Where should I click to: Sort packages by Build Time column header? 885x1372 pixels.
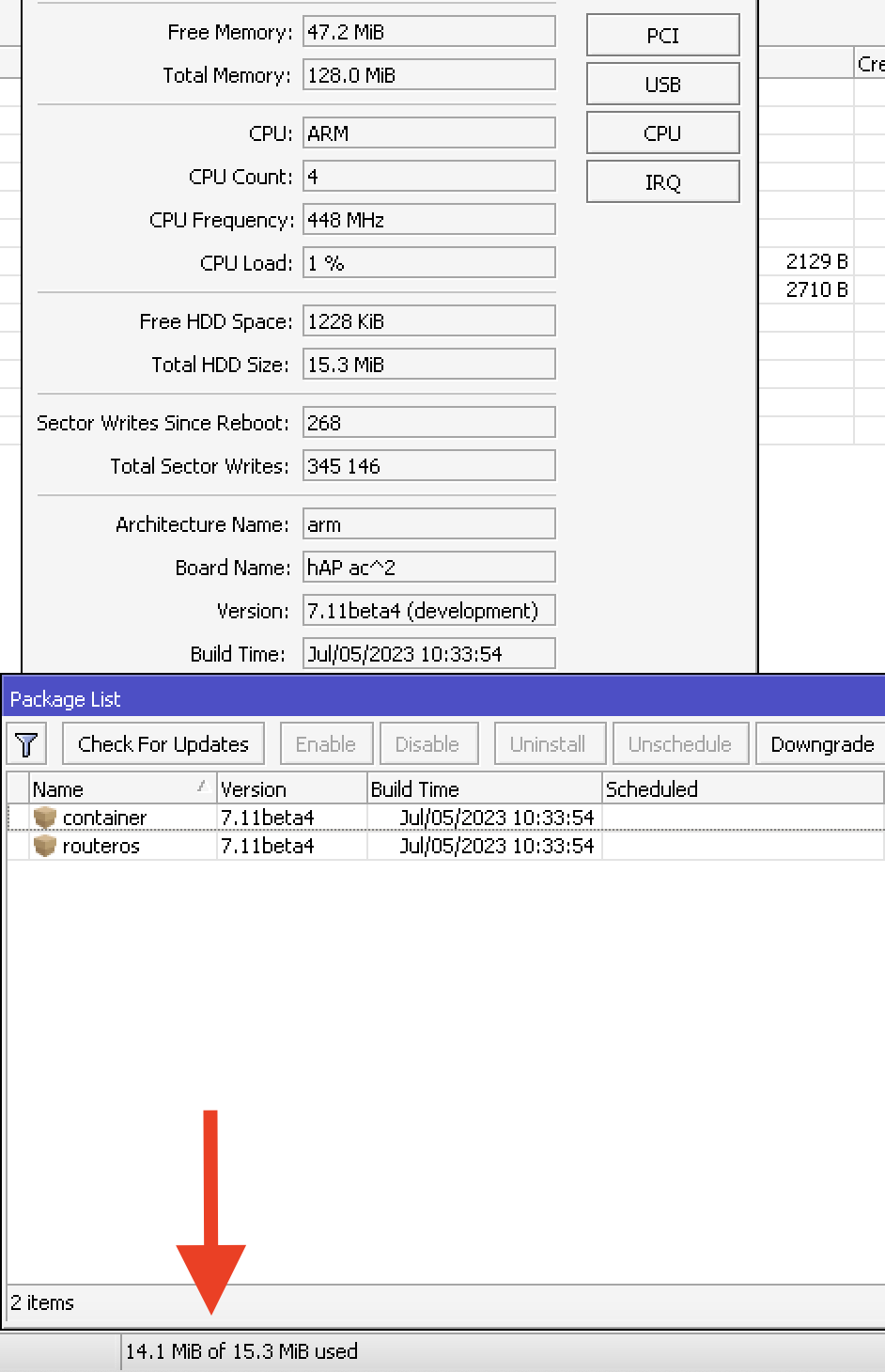484,788
